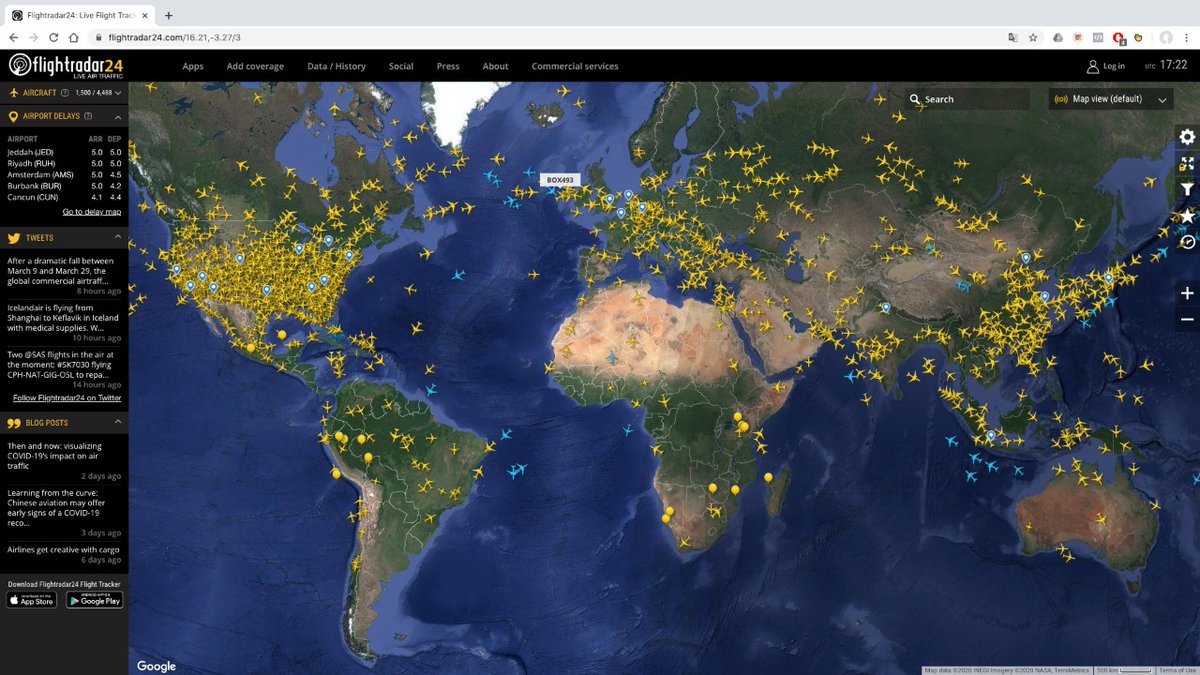1200x675 pixels.
Task: Collapse the Tweets panel
Action: click(118, 238)
